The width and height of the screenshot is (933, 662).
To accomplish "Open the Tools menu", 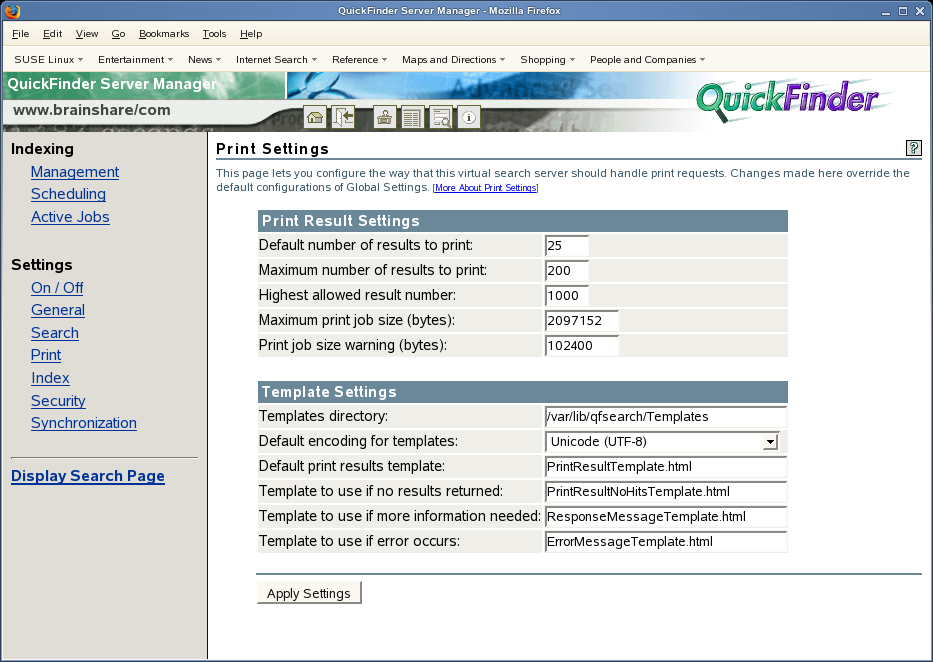I will pyautogui.click(x=214, y=34).
